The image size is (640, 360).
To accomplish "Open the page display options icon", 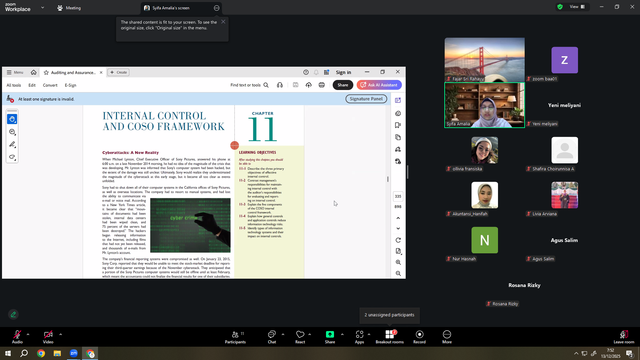I will click(398, 251).
